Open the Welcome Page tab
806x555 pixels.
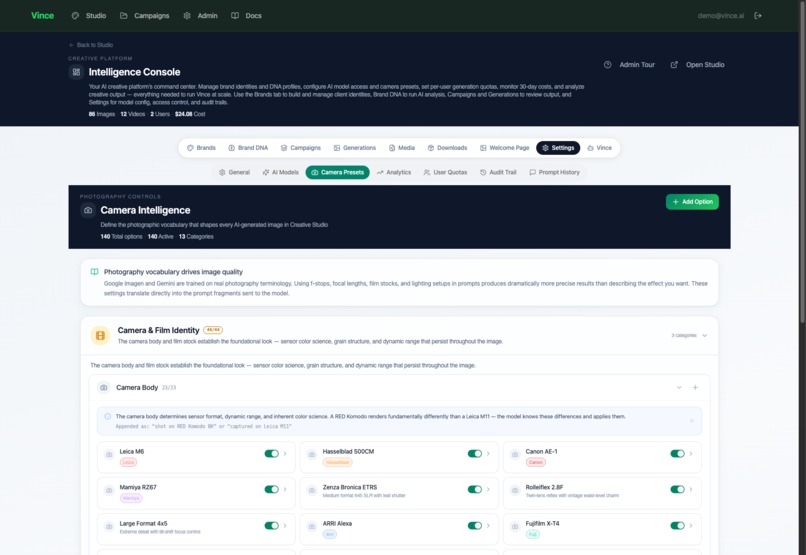click(x=504, y=147)
